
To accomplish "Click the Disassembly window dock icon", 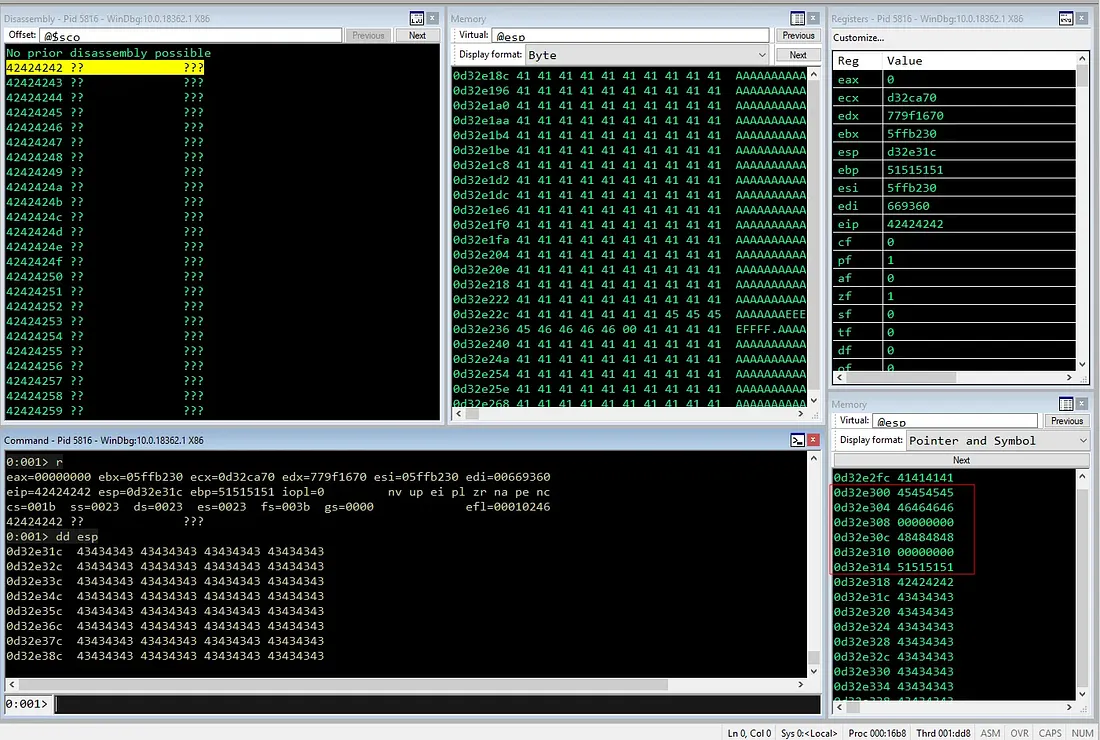I will click(417, 18).
